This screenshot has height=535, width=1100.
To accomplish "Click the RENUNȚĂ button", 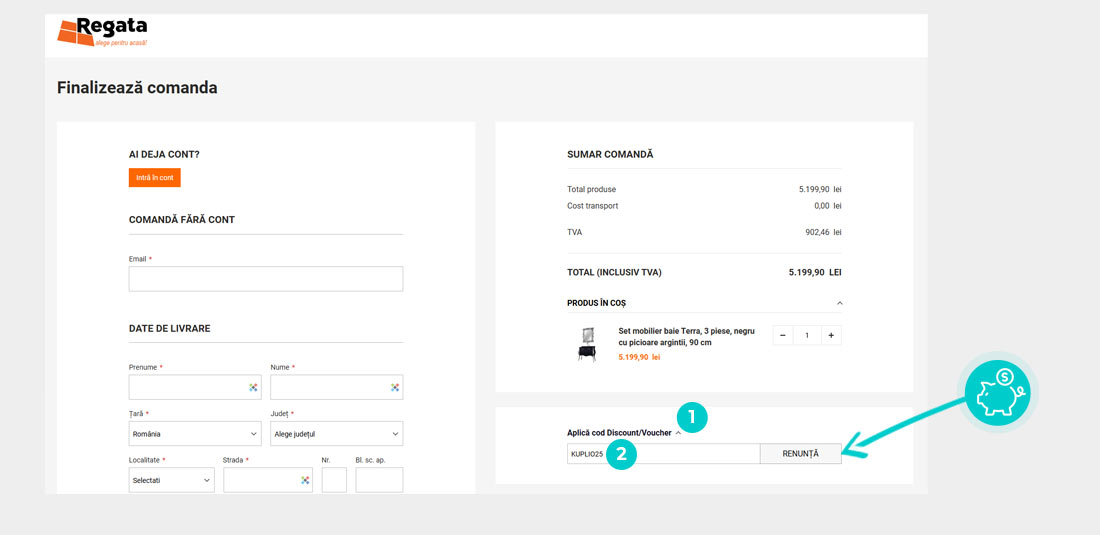I will (800, 454).
